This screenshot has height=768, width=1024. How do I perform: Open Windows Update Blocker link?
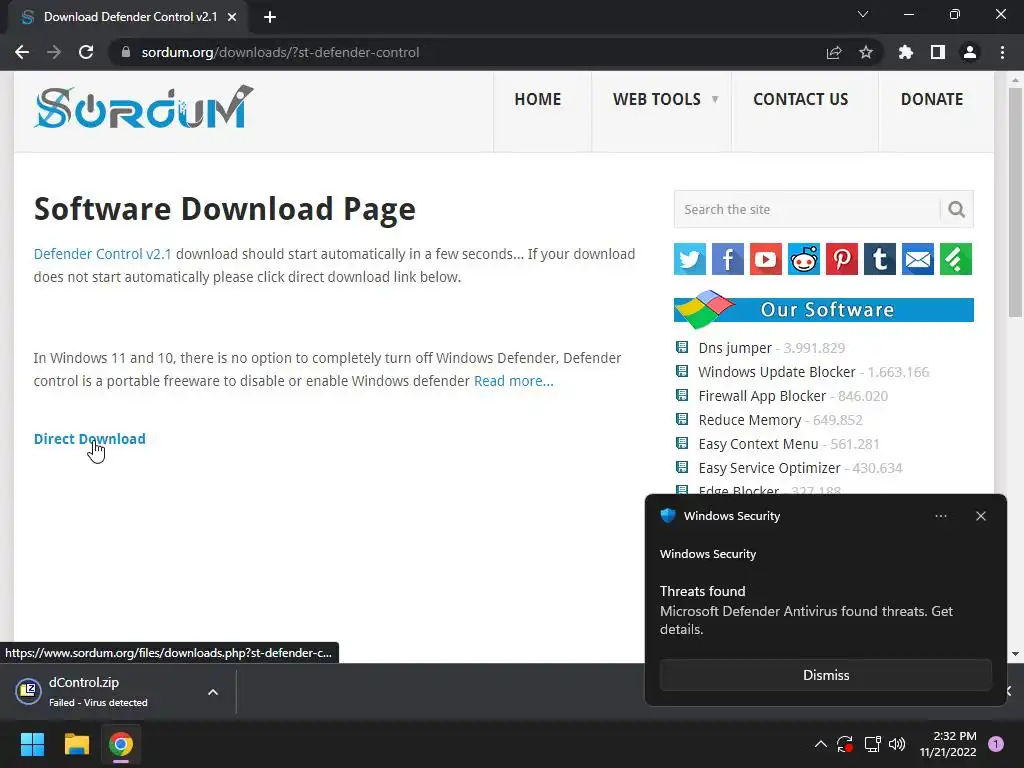pos(776,372)
